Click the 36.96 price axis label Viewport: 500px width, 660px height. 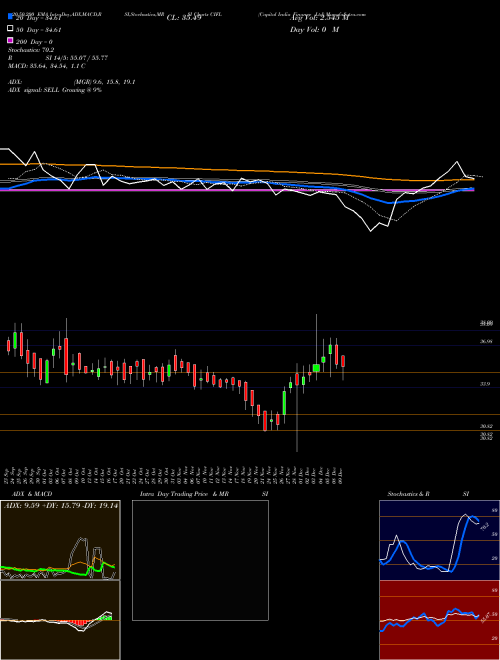click(486, 342)
